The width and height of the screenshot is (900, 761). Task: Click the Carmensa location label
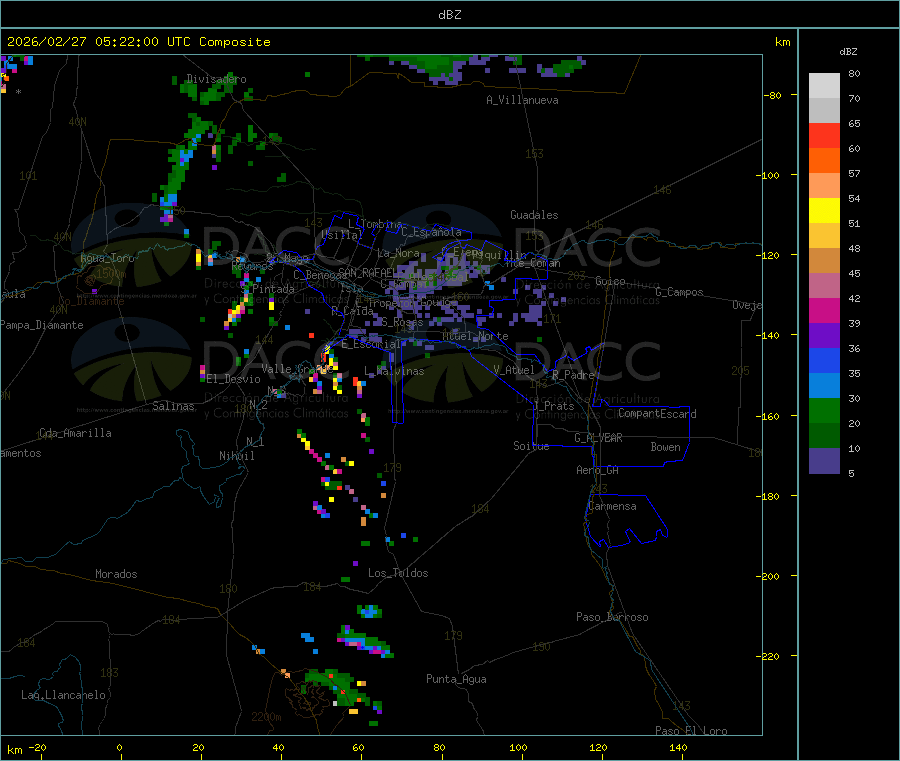coord(612,506)
